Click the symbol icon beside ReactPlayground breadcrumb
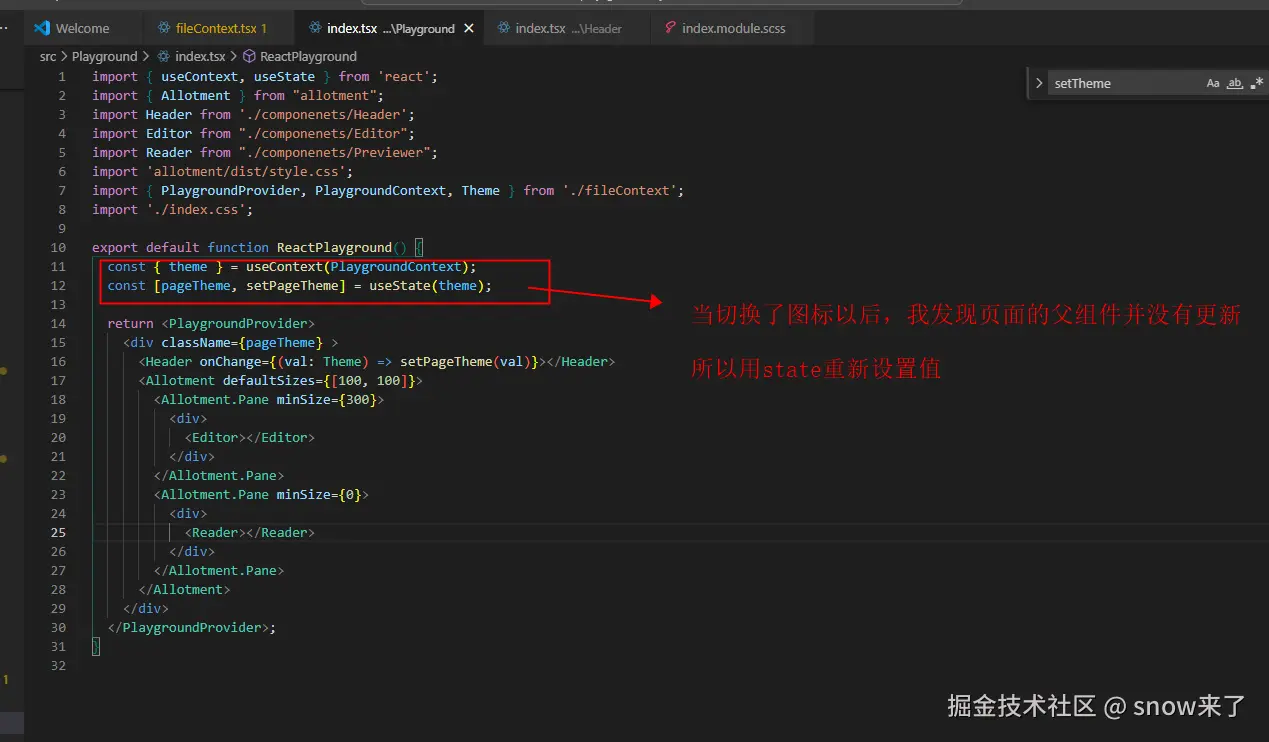Screen dimensions: 1269x742 pos(250,57)
